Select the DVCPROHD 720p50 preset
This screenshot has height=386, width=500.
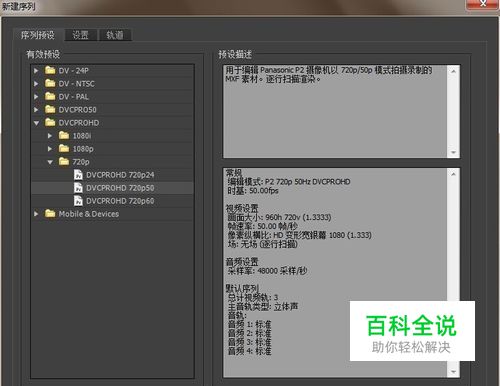[120, 188]
